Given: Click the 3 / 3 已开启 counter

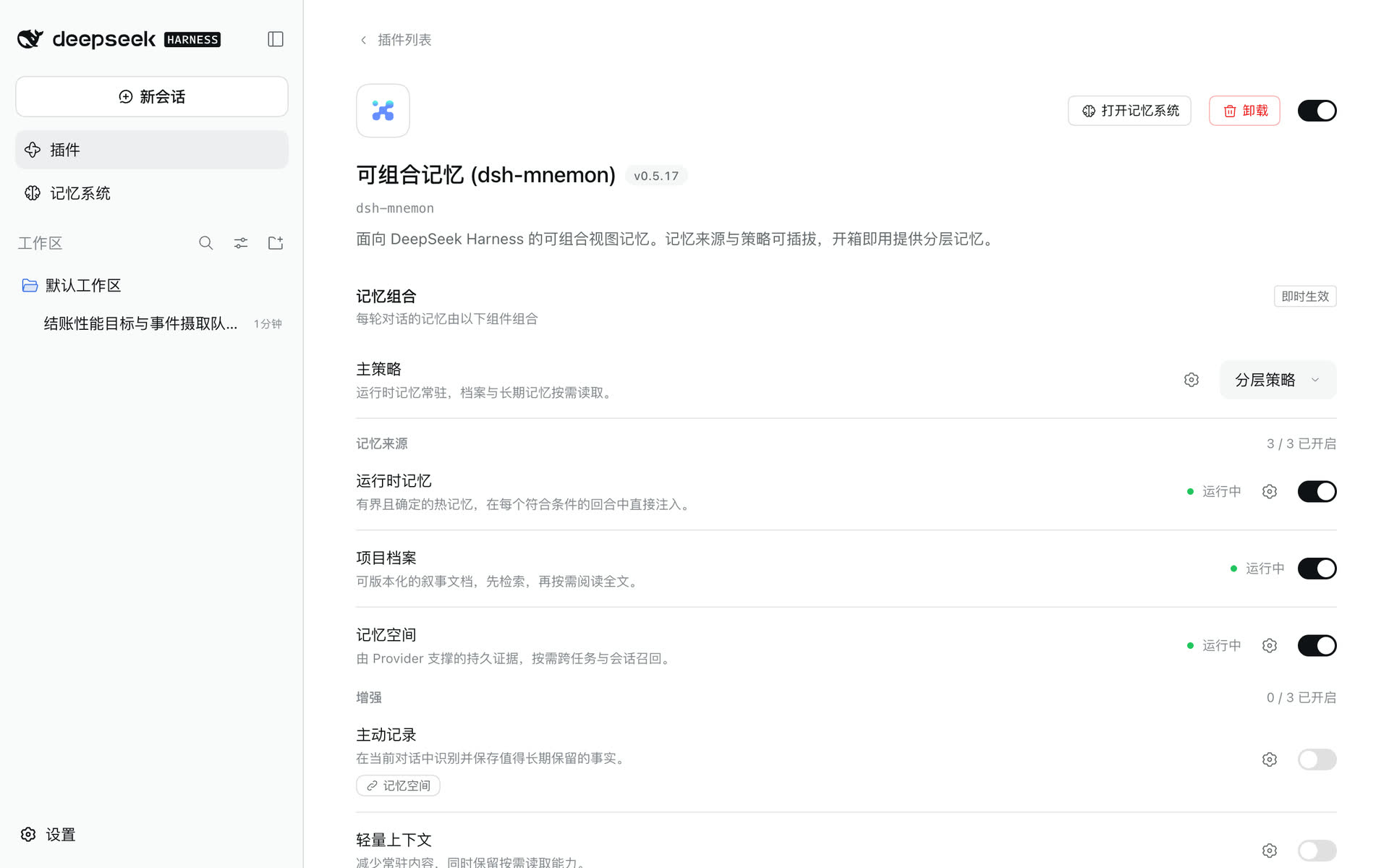Looking at the screenshot, I should [1301, 443].
